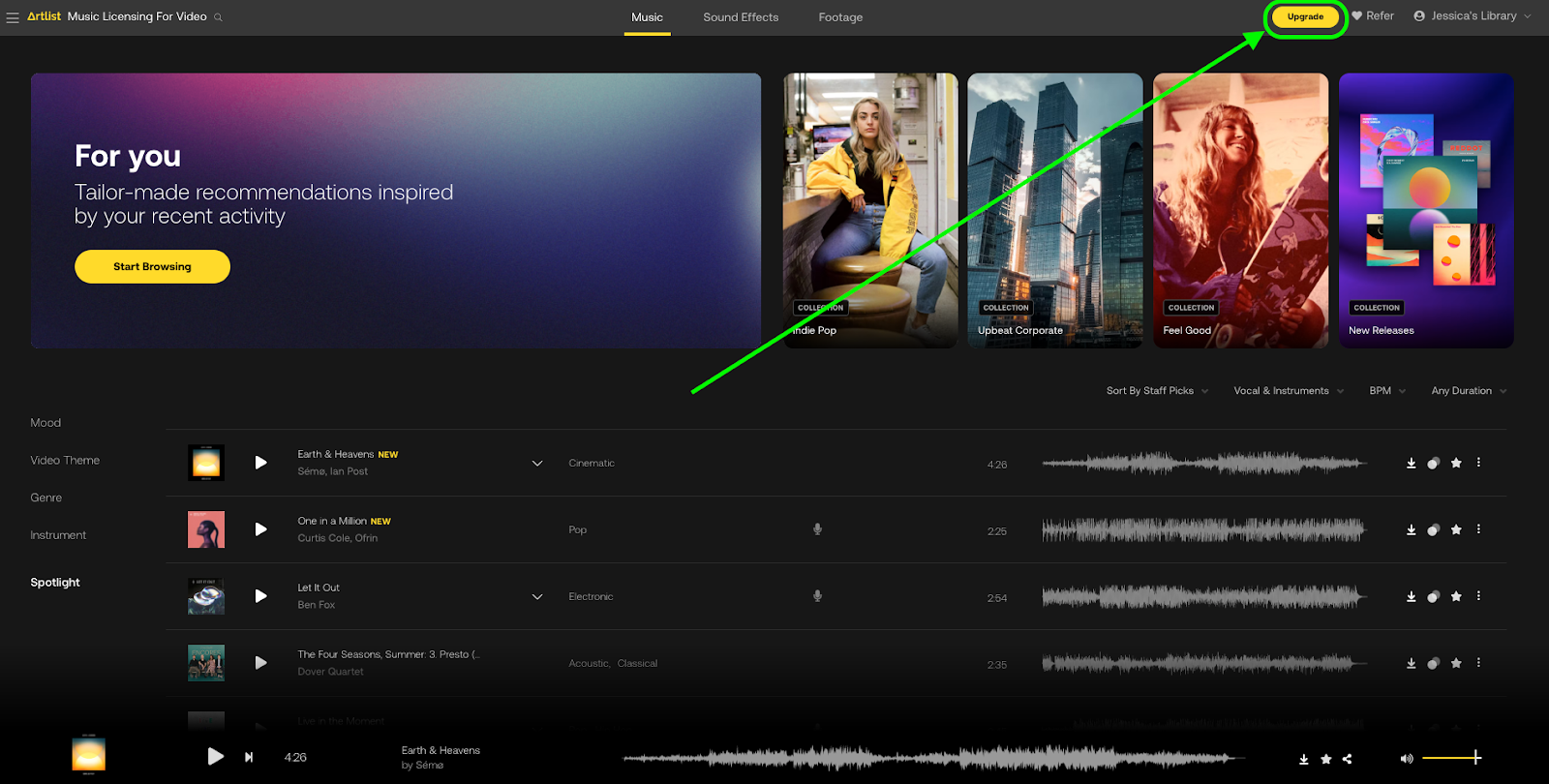Download the One in a Million track
Screen dimensions: 1549x784
[1411, 530]
